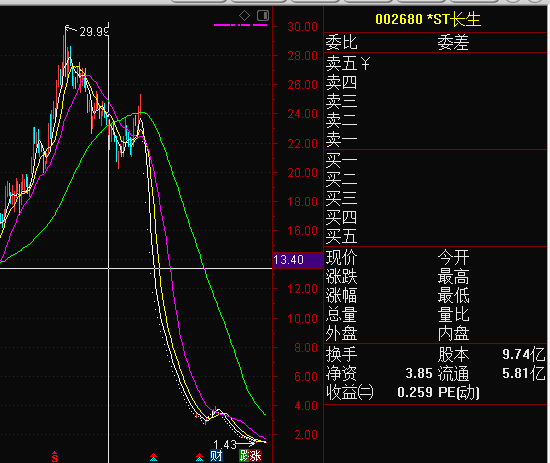Screen dimensions: 550x463
Task: Click the magenta dashed line legend
Action: pyautogui.click(x=241, y=25)
